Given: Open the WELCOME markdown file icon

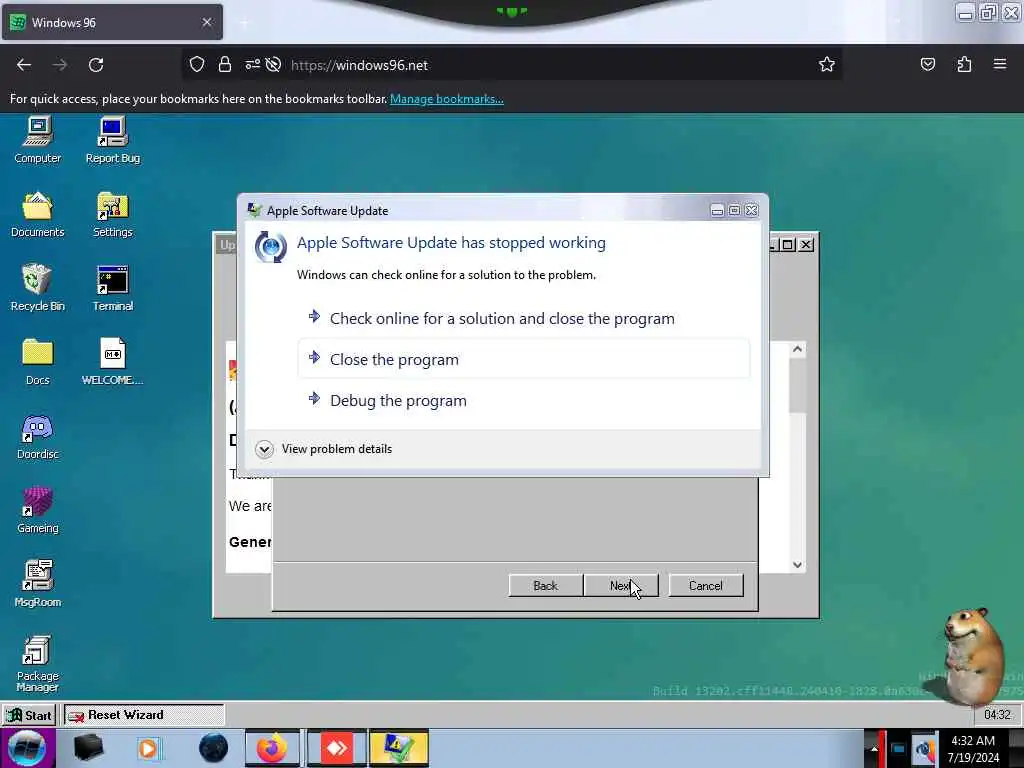Looking at the screenshot, I should (112, 362).
